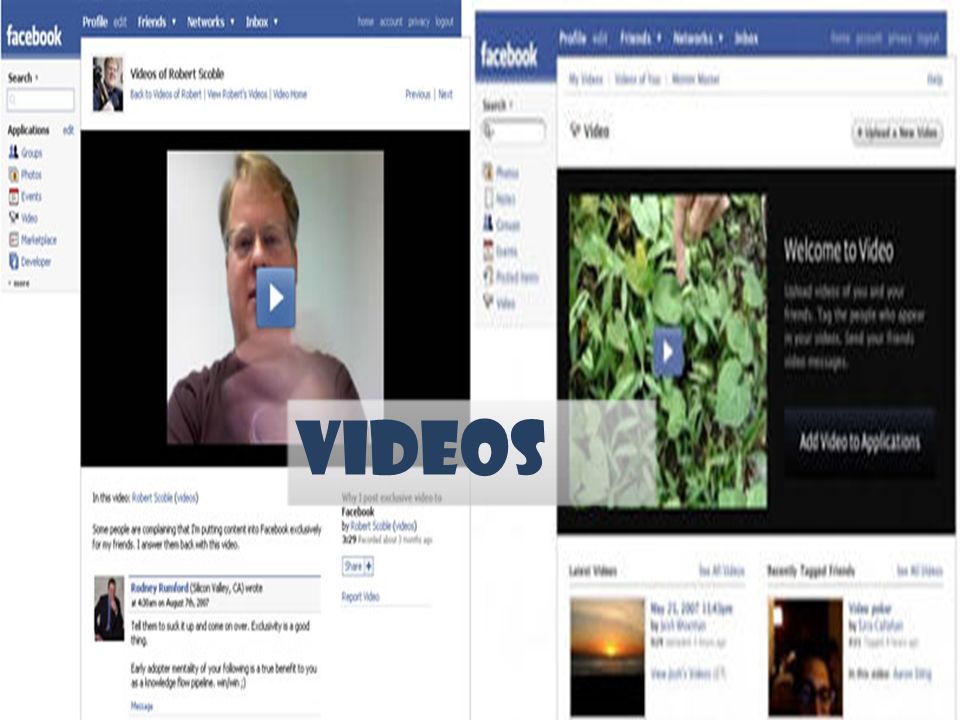Click Photos icon in right page sidebar
The image size is (960, 720).
coord(488,172)
